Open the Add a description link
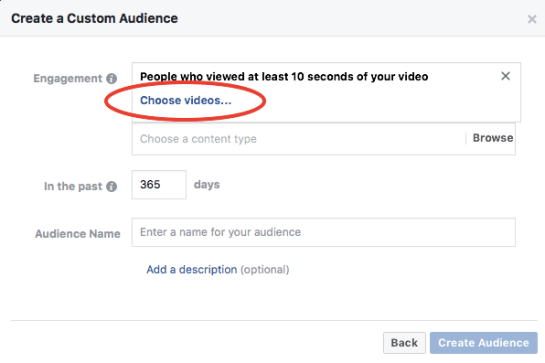The width and height of the screenshot is (545, 363). (192, 269)
